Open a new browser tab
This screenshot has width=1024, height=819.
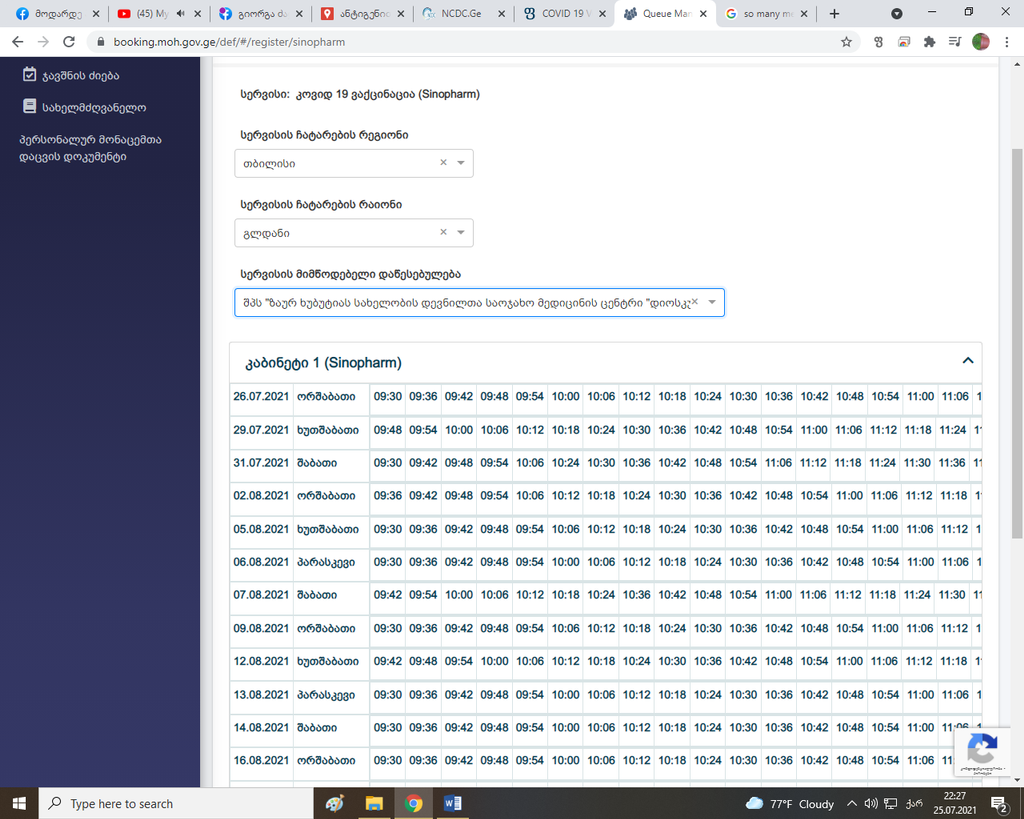tap(834, 14)
